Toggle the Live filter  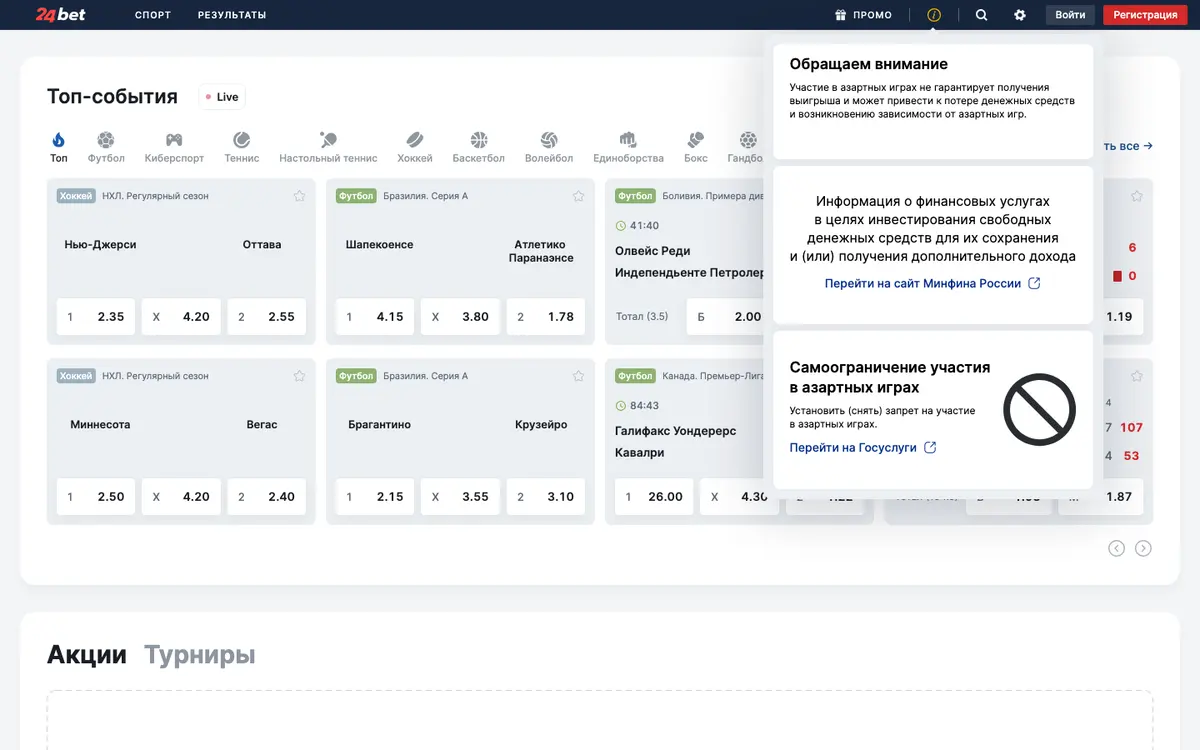click(222, 97)
